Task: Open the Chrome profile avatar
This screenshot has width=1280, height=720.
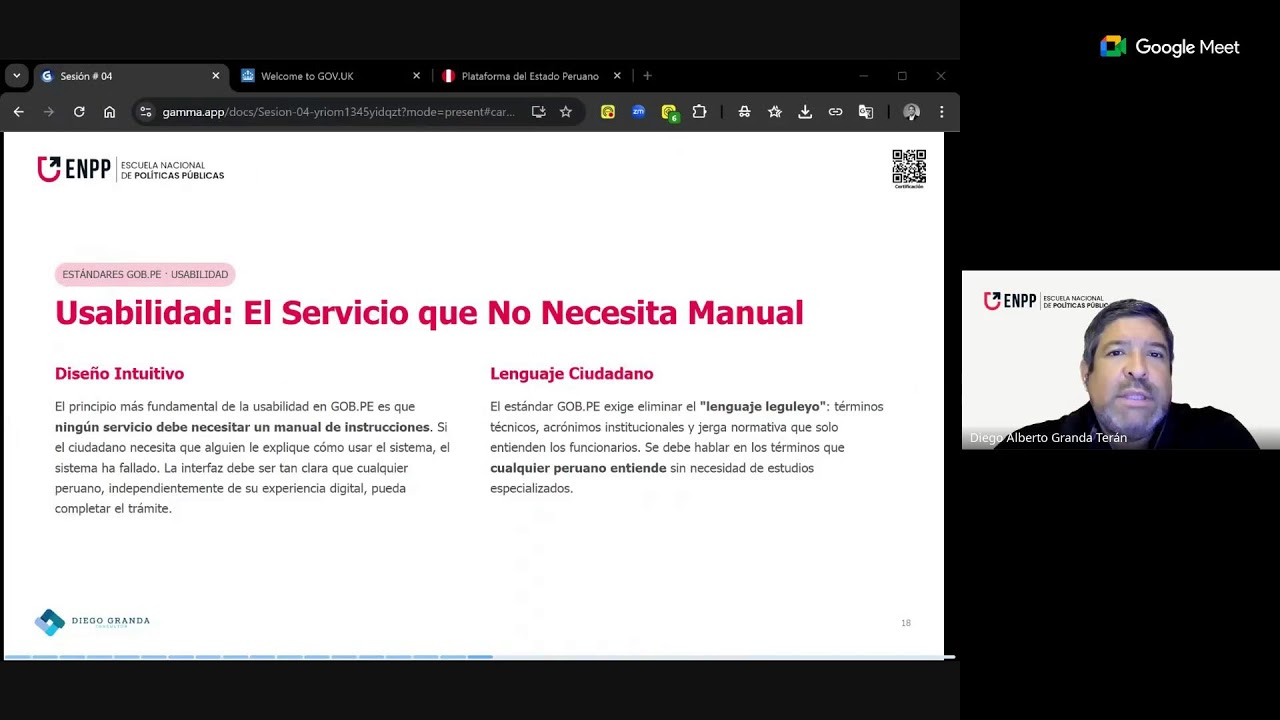Action: tap(911, 112)
